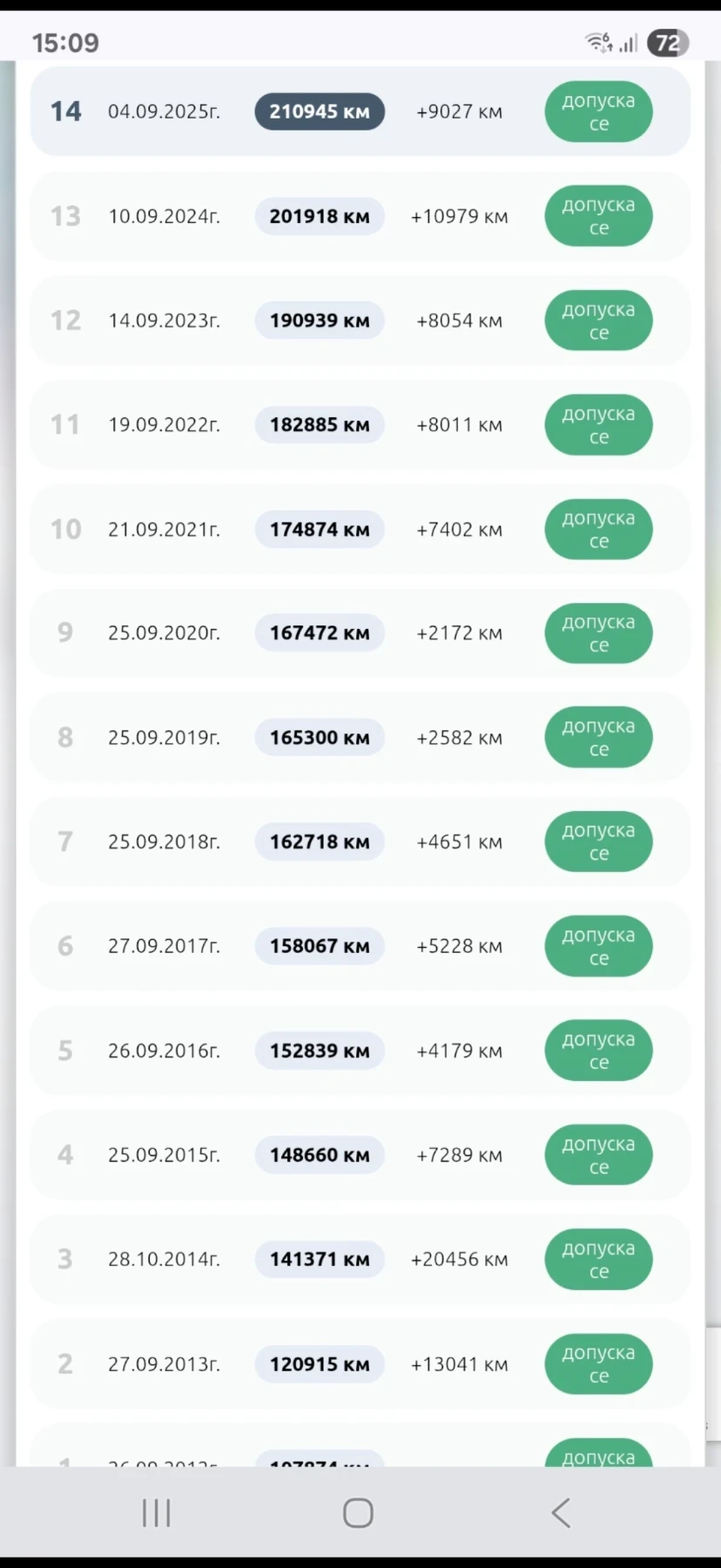Tap the Wi-Fi status icon
Image resolution: width=721 pixels, height=1568 pixels.
598,42
